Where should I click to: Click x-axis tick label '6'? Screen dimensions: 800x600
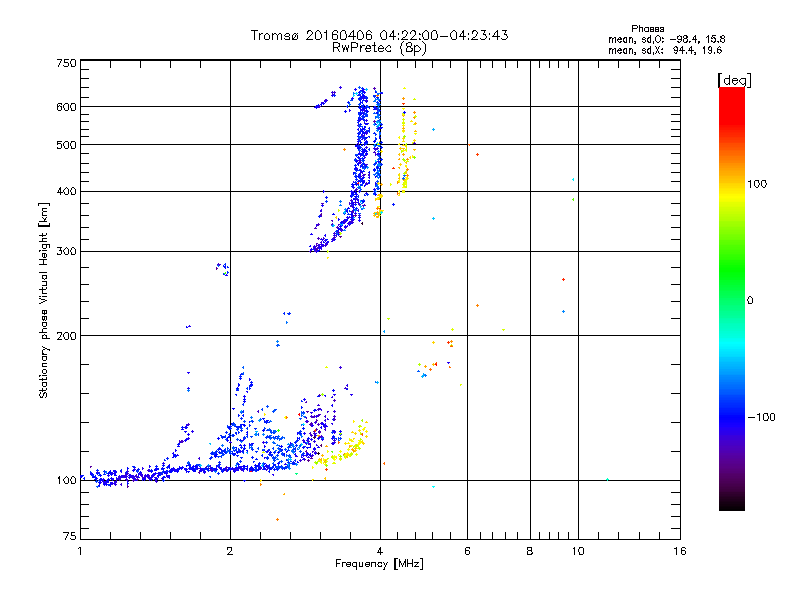(467, 551)
